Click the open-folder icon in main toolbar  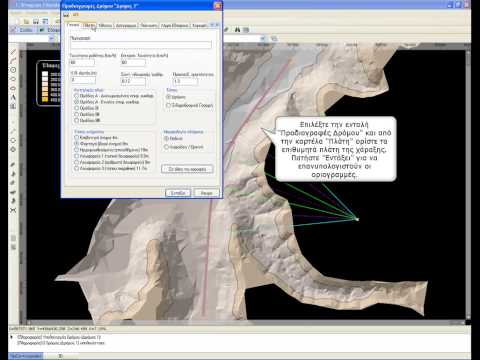[26, 22]
